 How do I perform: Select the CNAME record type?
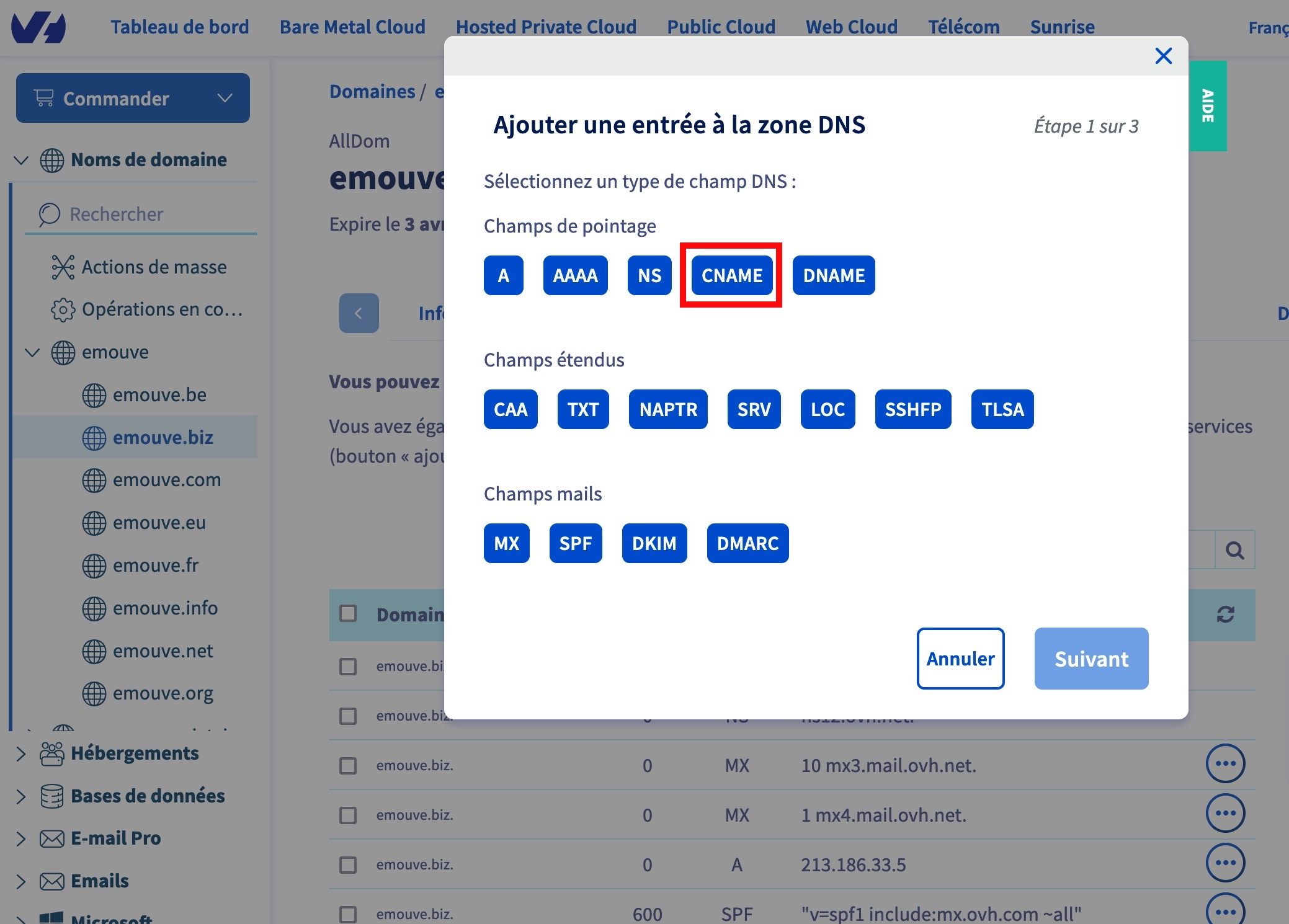coord(731,275)
